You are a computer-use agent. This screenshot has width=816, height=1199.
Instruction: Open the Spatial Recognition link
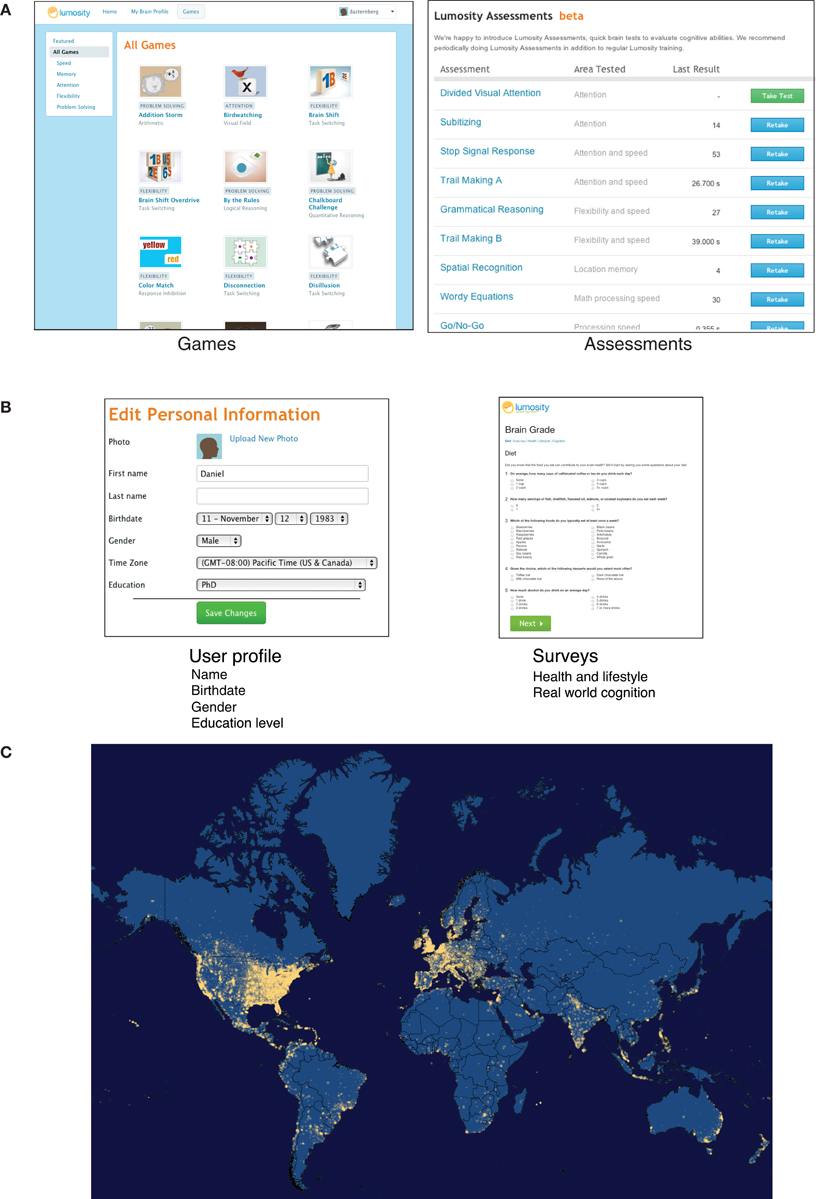481,268
